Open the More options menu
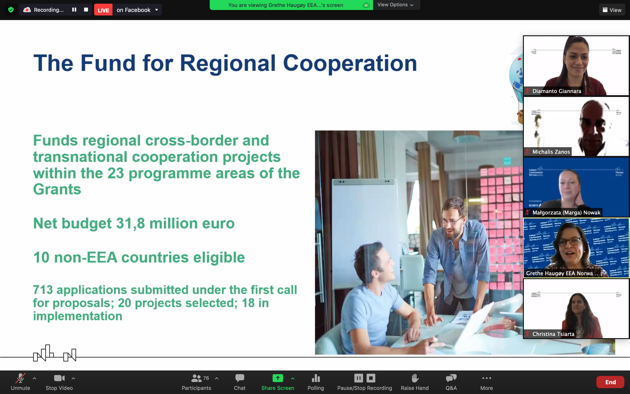The image size is (630, 394). click(486, 382)
